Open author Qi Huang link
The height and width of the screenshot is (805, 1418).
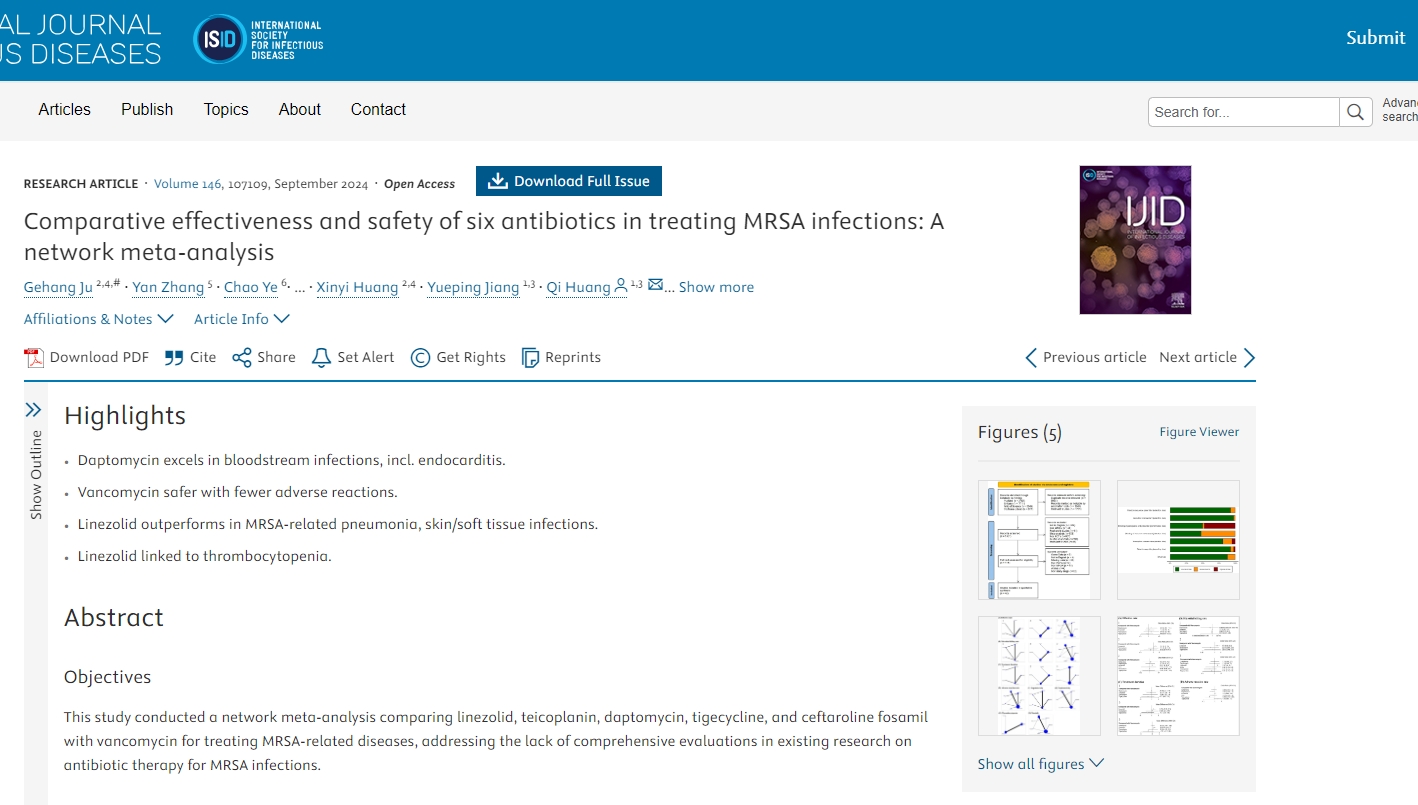tap(578, 287)
